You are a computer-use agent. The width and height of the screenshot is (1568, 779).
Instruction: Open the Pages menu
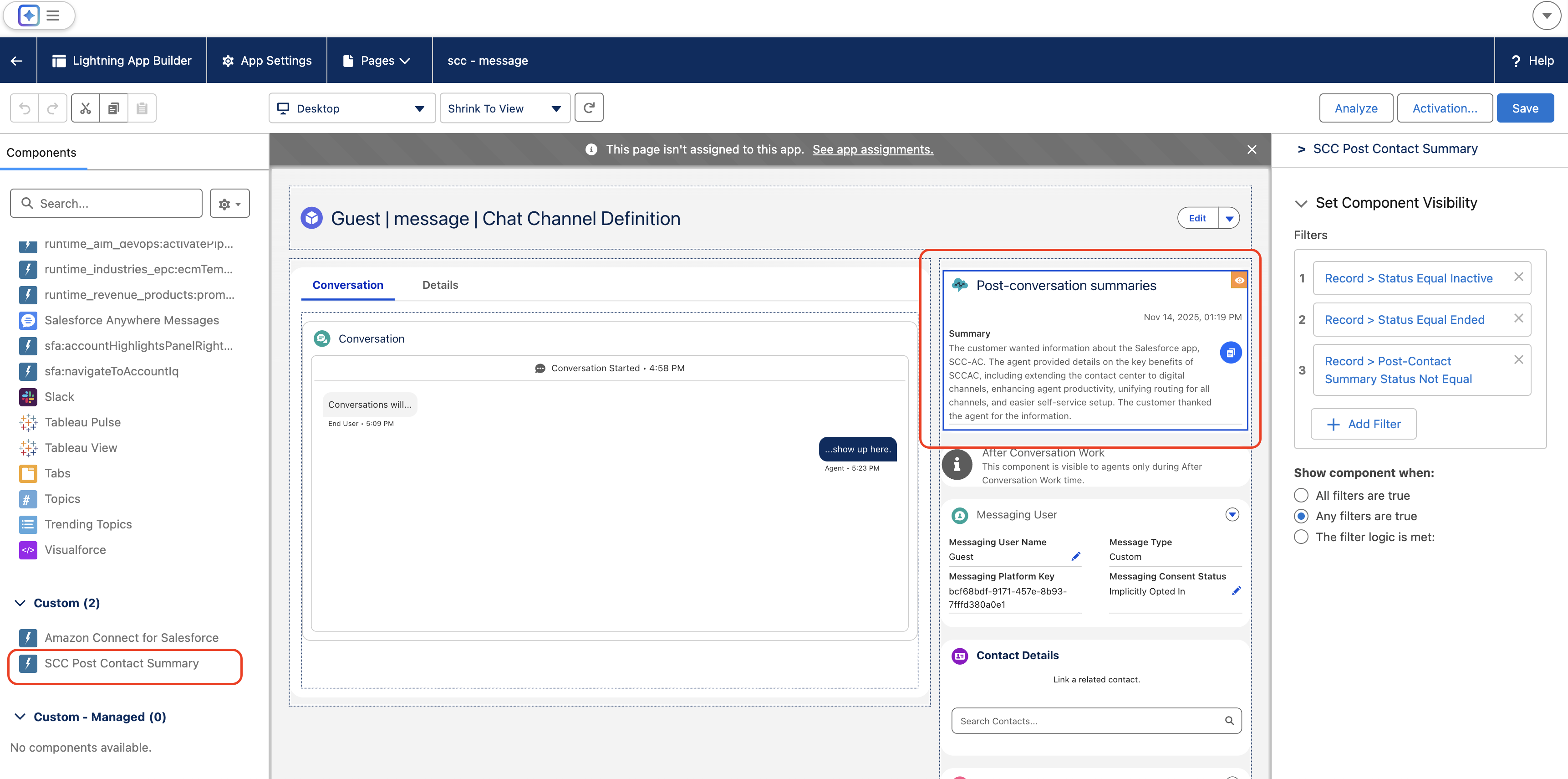[x=379, y=60]
